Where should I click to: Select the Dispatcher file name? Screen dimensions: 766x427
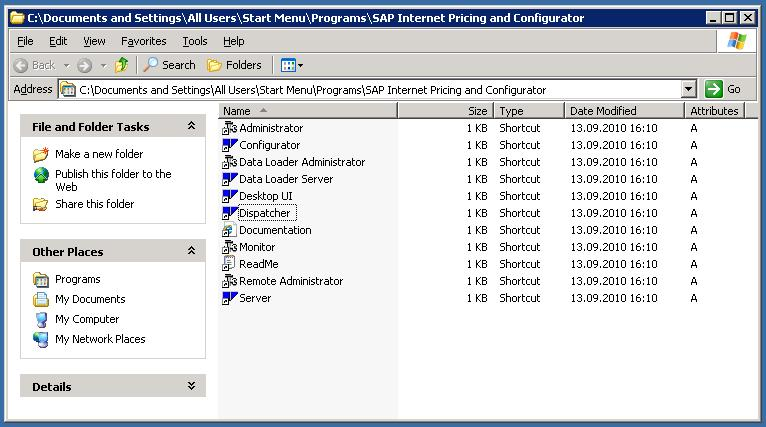(265, 214)
